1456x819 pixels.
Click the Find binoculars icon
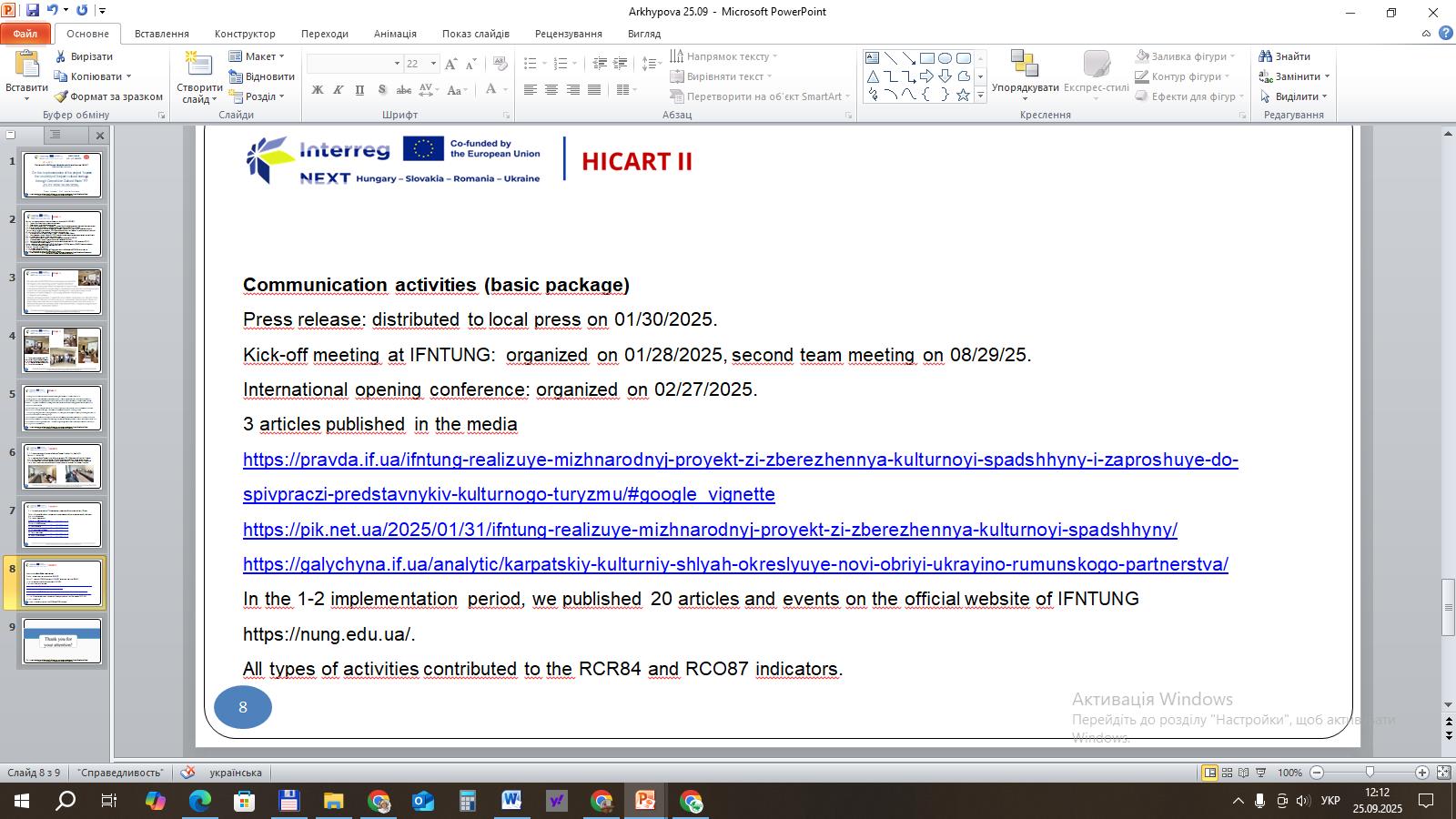tap(1265, 56)
